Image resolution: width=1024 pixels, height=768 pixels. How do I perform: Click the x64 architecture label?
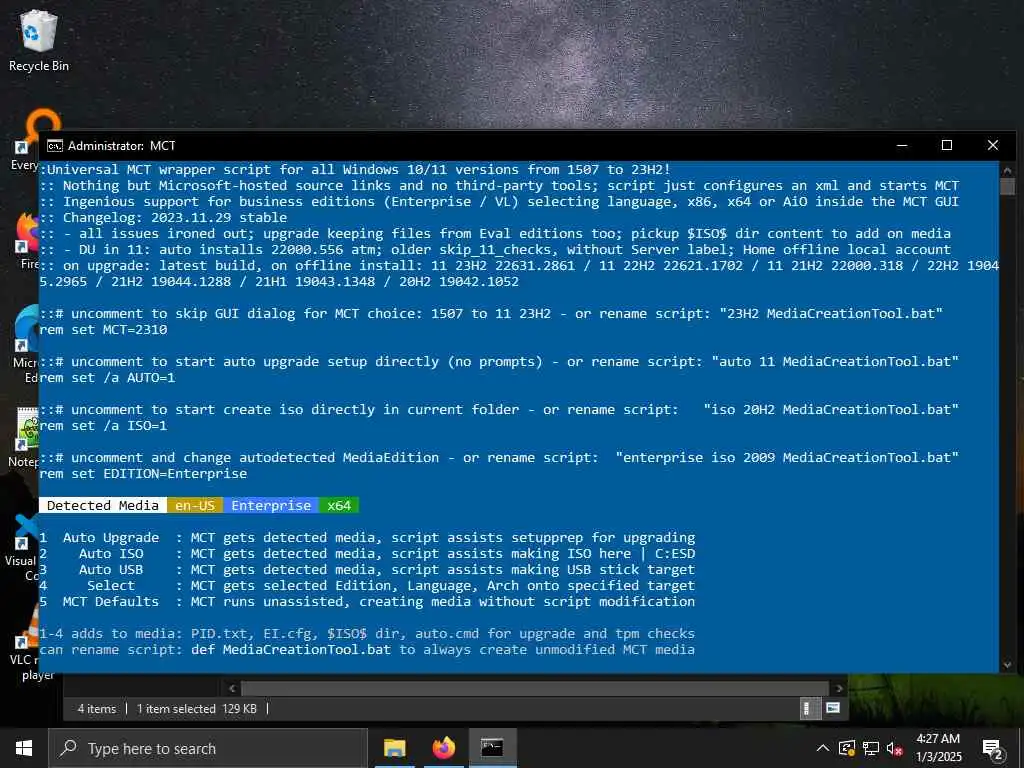coord(339,505)
